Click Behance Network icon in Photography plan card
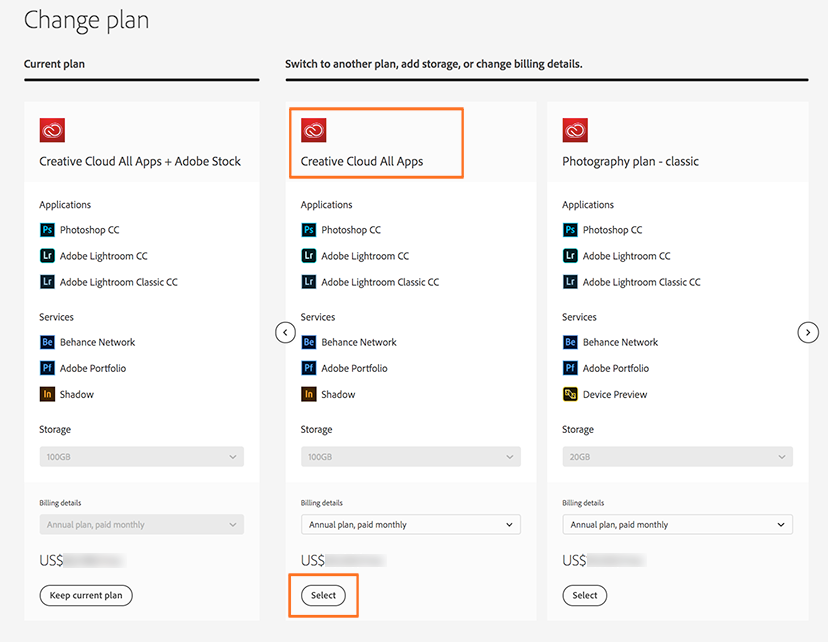The height and width of the screenshot is (642, 828). click(x=570, y=342)
